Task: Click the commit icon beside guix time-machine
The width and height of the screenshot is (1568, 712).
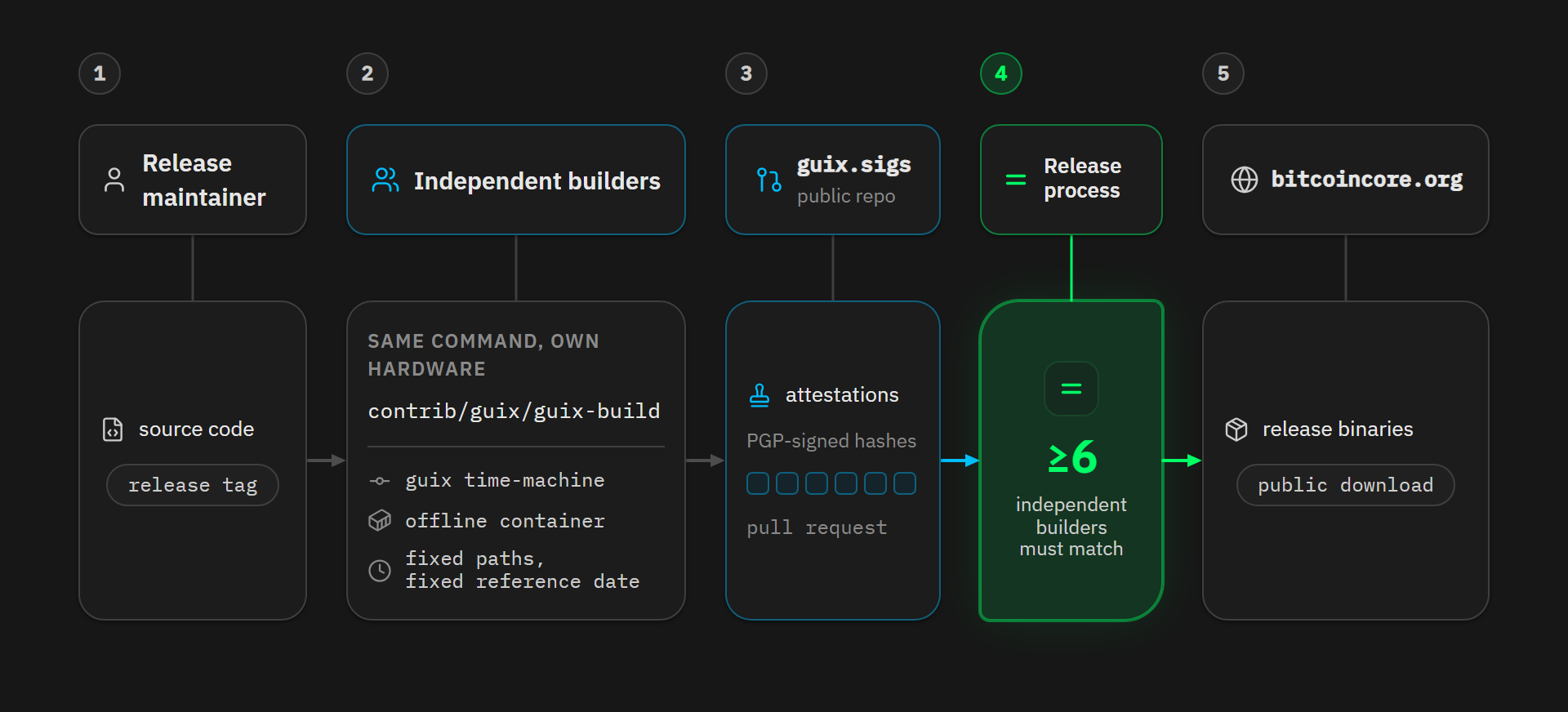Action: 379,481
